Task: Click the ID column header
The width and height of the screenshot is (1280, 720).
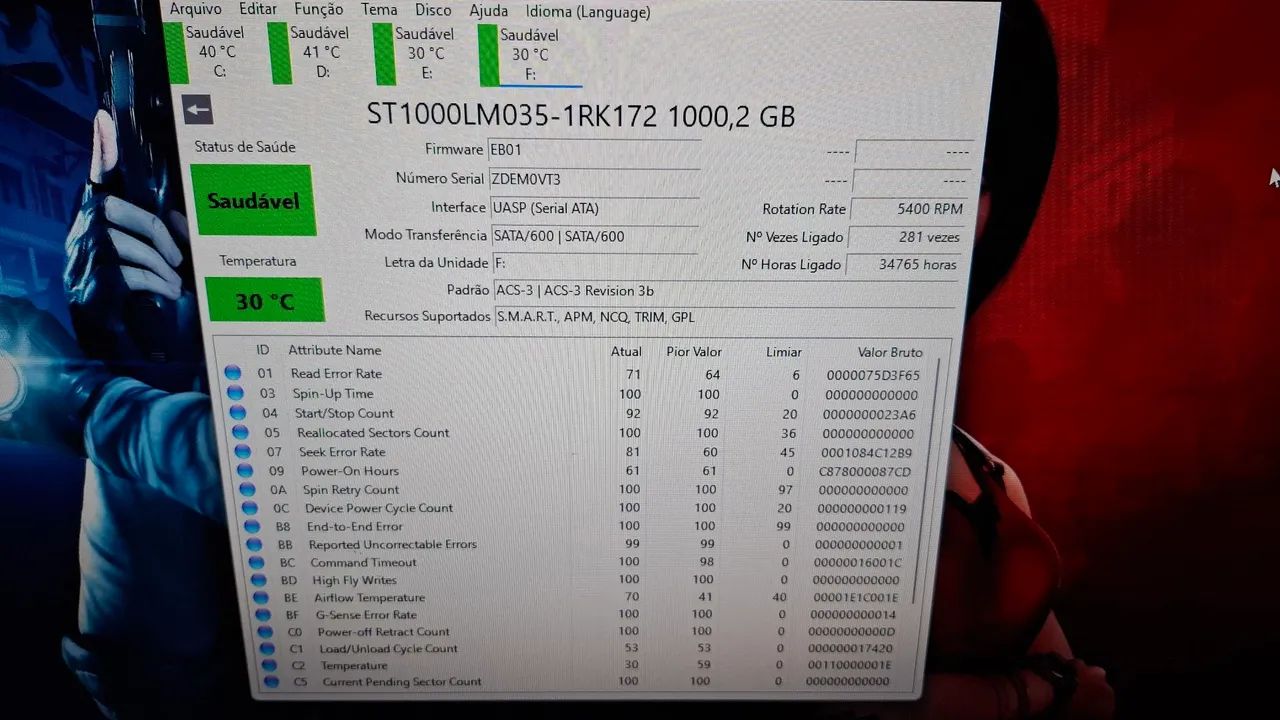Action: click(x=262, y=350)
